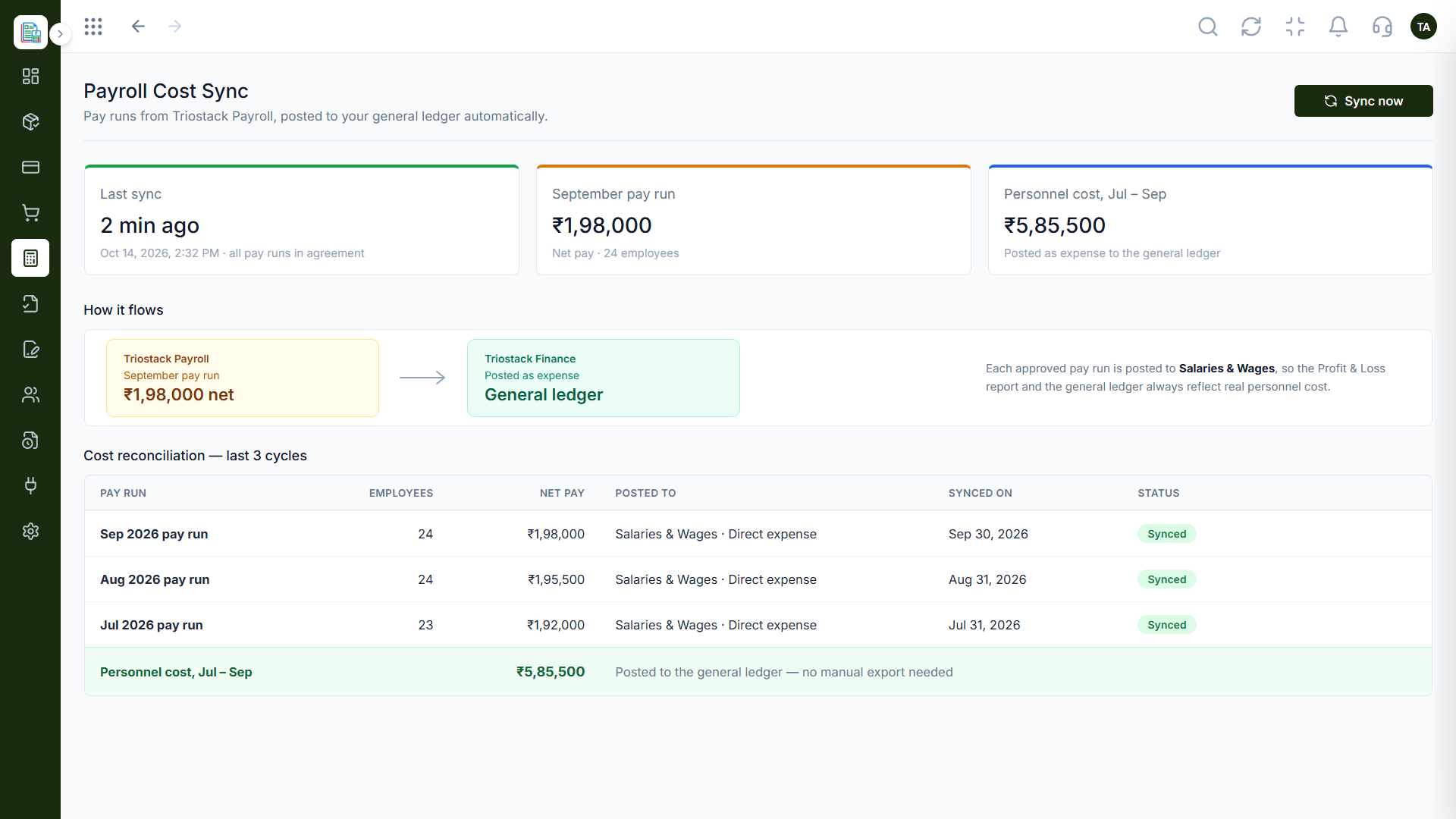Open the TA user avatar menu
Viewport: 1456px width, 819px height.
(1423, 27)
